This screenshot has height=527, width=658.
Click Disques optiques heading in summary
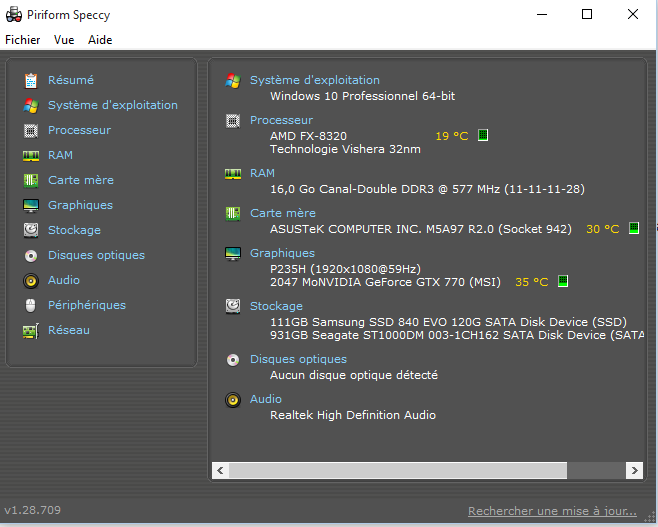point(299,359)
